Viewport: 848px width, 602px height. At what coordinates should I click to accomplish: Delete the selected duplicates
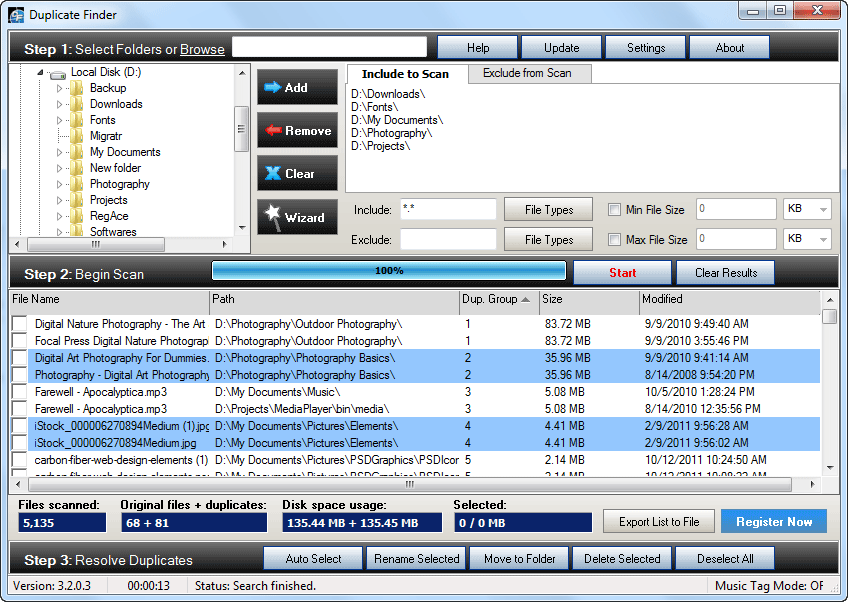click(x=621, y=558)
